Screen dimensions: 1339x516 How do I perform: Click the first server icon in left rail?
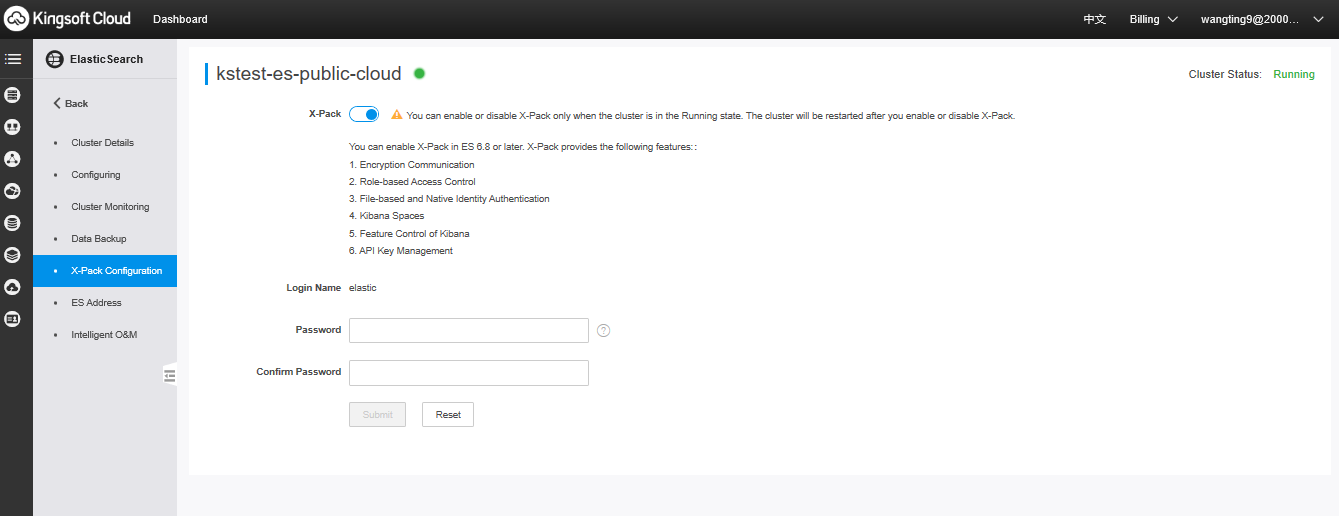point(13,95)
